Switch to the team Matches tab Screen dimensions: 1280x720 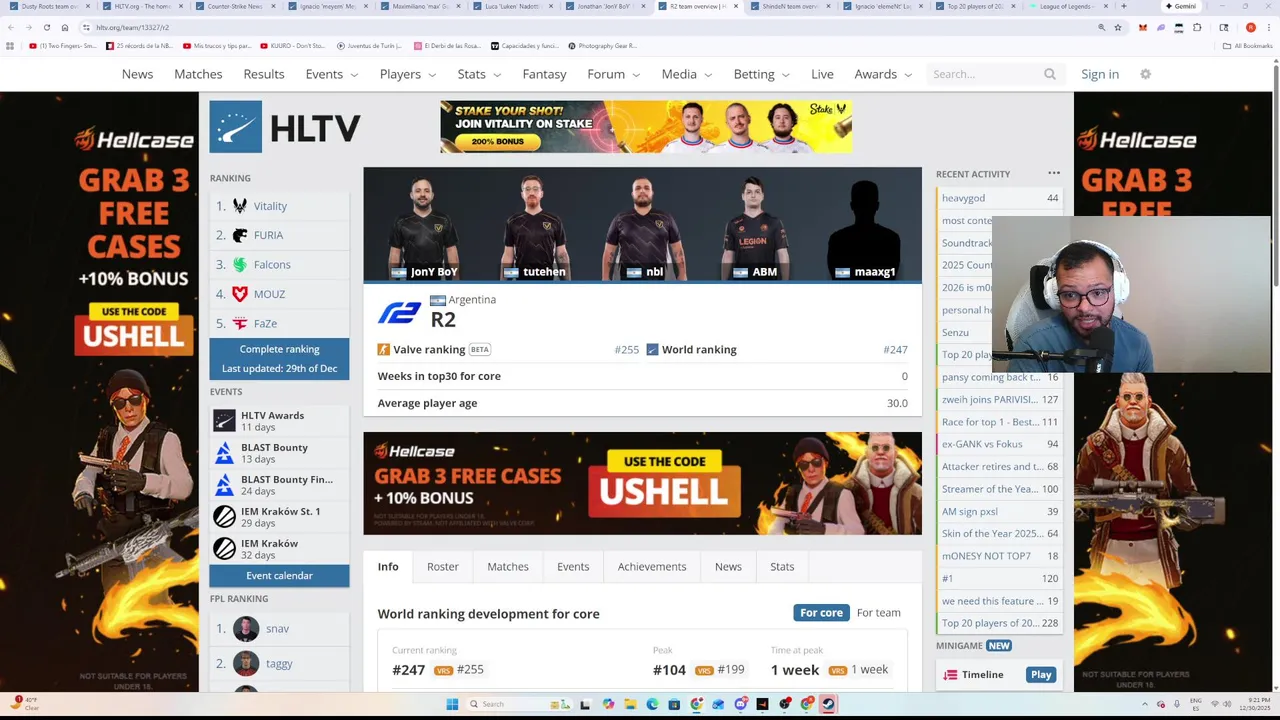tap(508, 567)
